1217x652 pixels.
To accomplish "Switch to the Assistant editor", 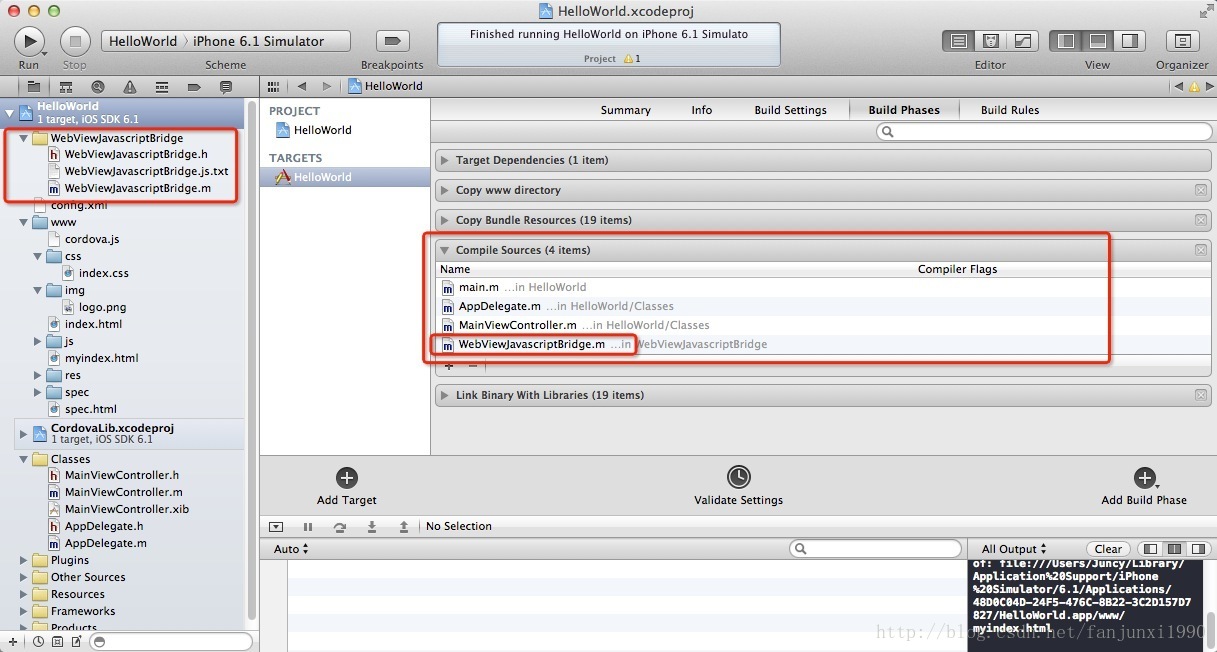I will click(990, 41).
